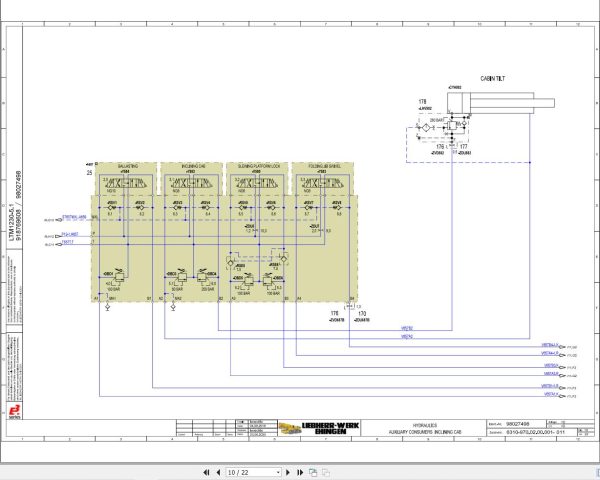Click the vertical LTM1230-5.1 model text
This screenshot has height=480, width=600.
point(12,222)
